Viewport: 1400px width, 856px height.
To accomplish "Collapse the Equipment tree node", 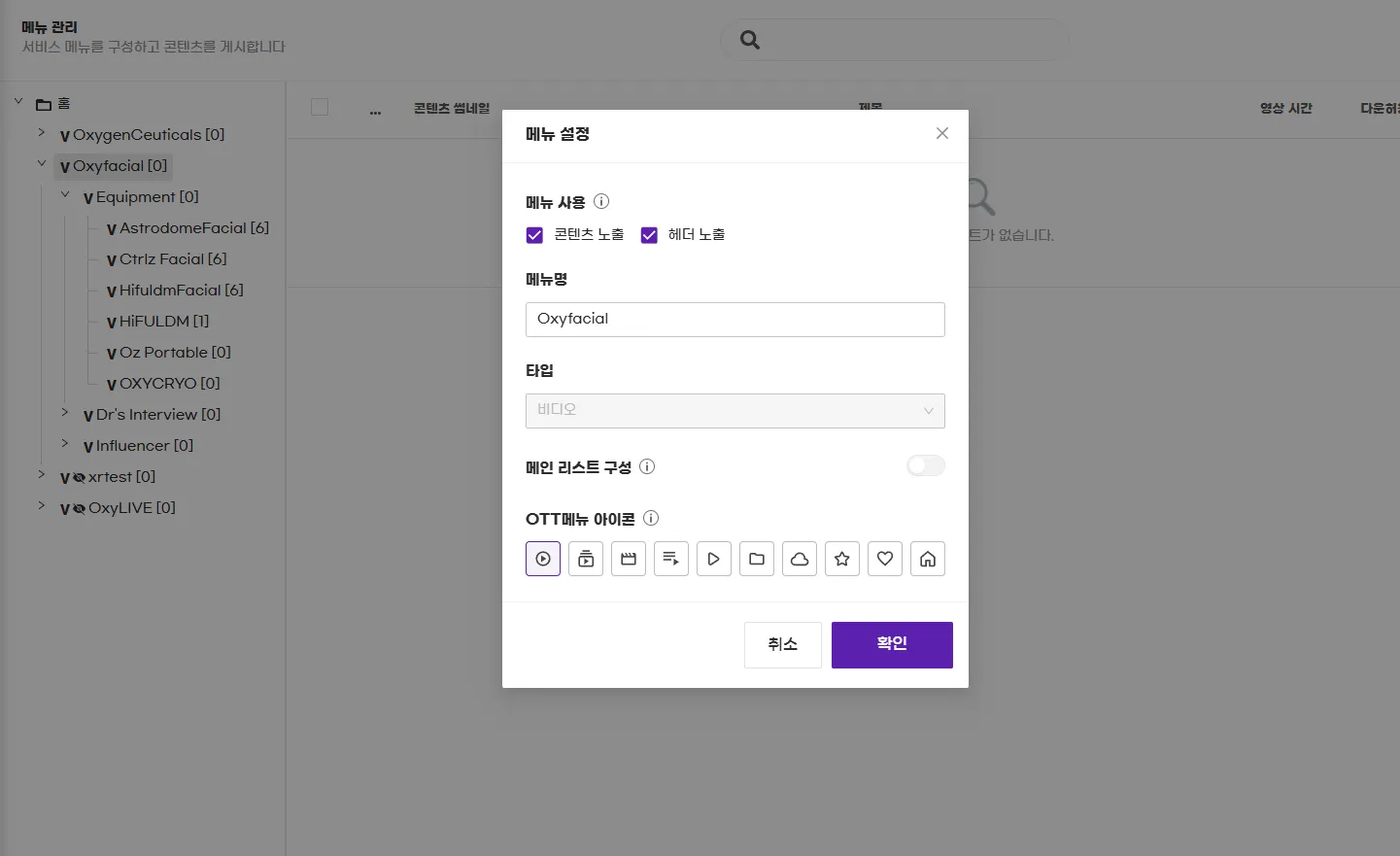I will pos(65,195).
